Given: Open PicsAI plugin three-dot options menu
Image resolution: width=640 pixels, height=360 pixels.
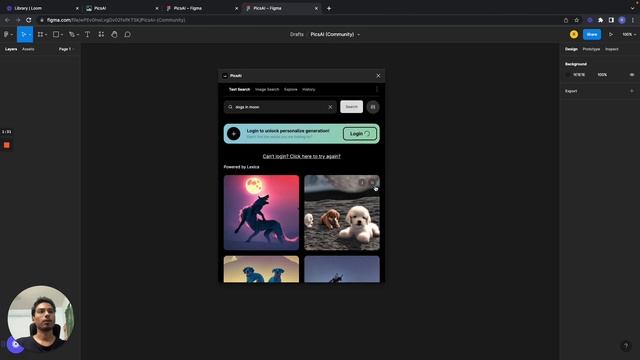Looking at the screenshot, I should [x=376, y=89].
